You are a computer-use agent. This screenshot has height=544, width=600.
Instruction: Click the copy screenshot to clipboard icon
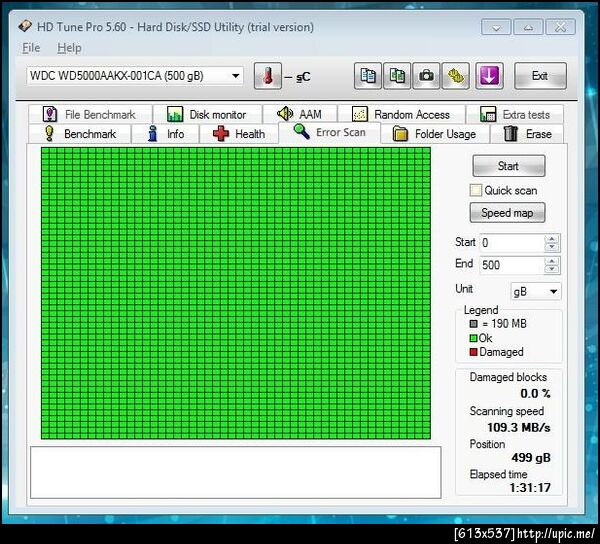coord(397,76)
